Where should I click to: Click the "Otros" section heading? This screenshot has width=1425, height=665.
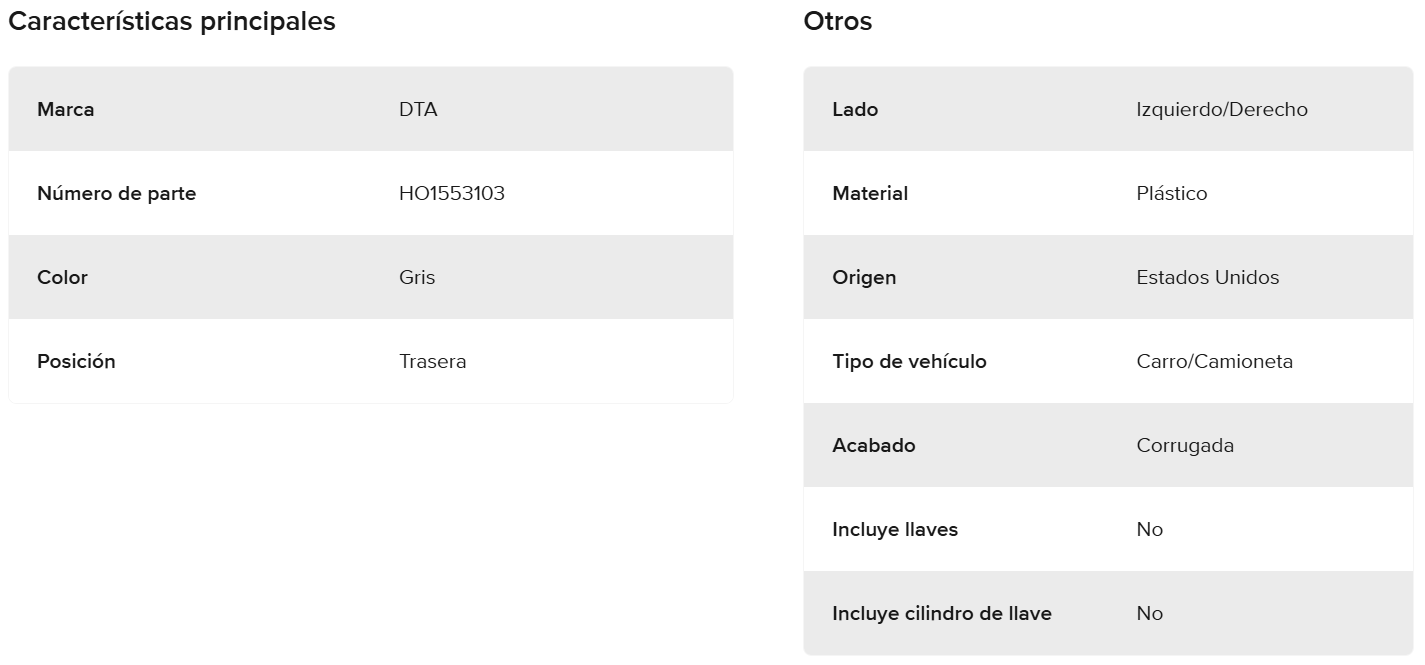[838, 21]
